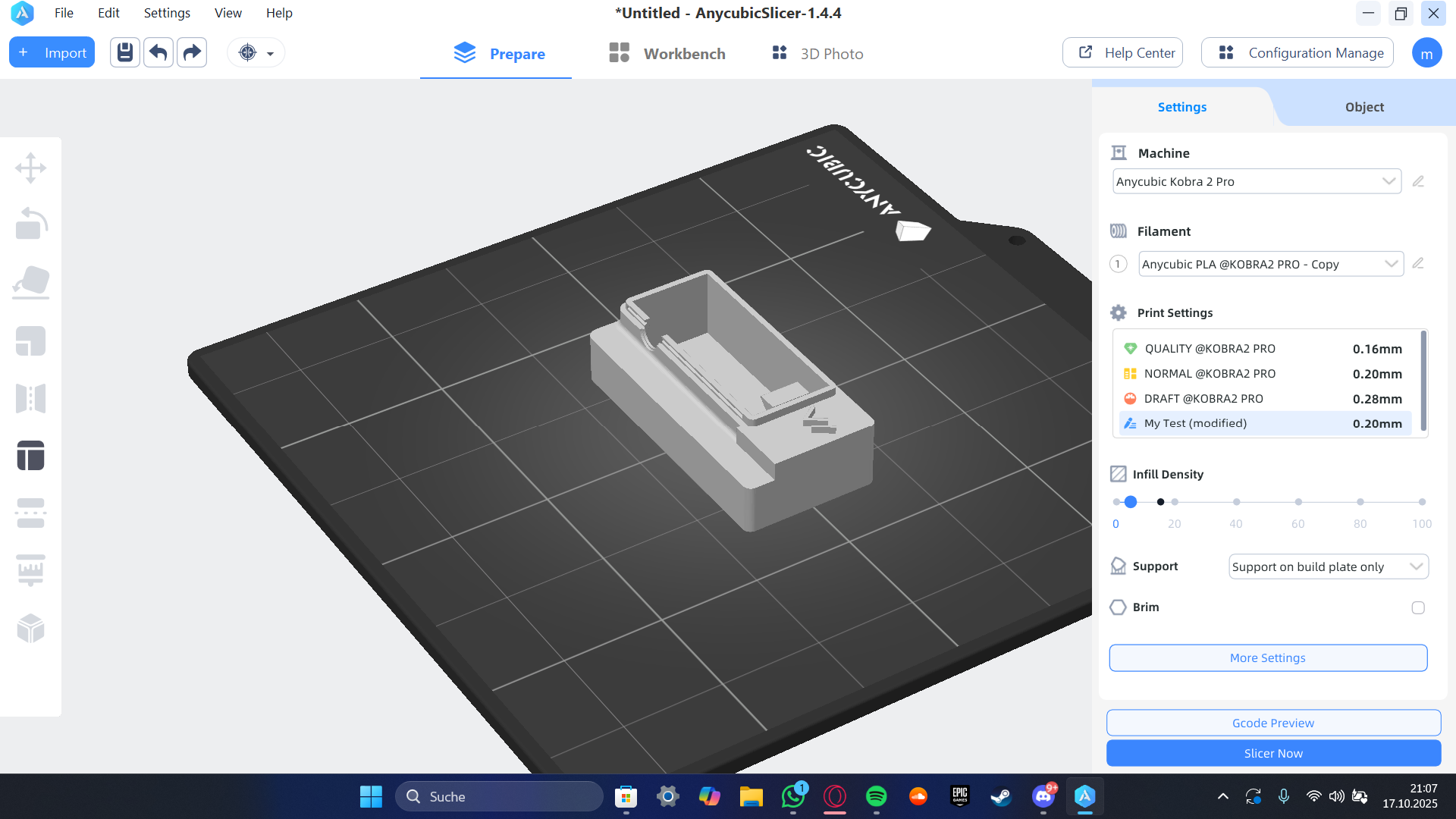Click the filament number 1 badge
1456x819 pixels.
tap(1118, 264)
